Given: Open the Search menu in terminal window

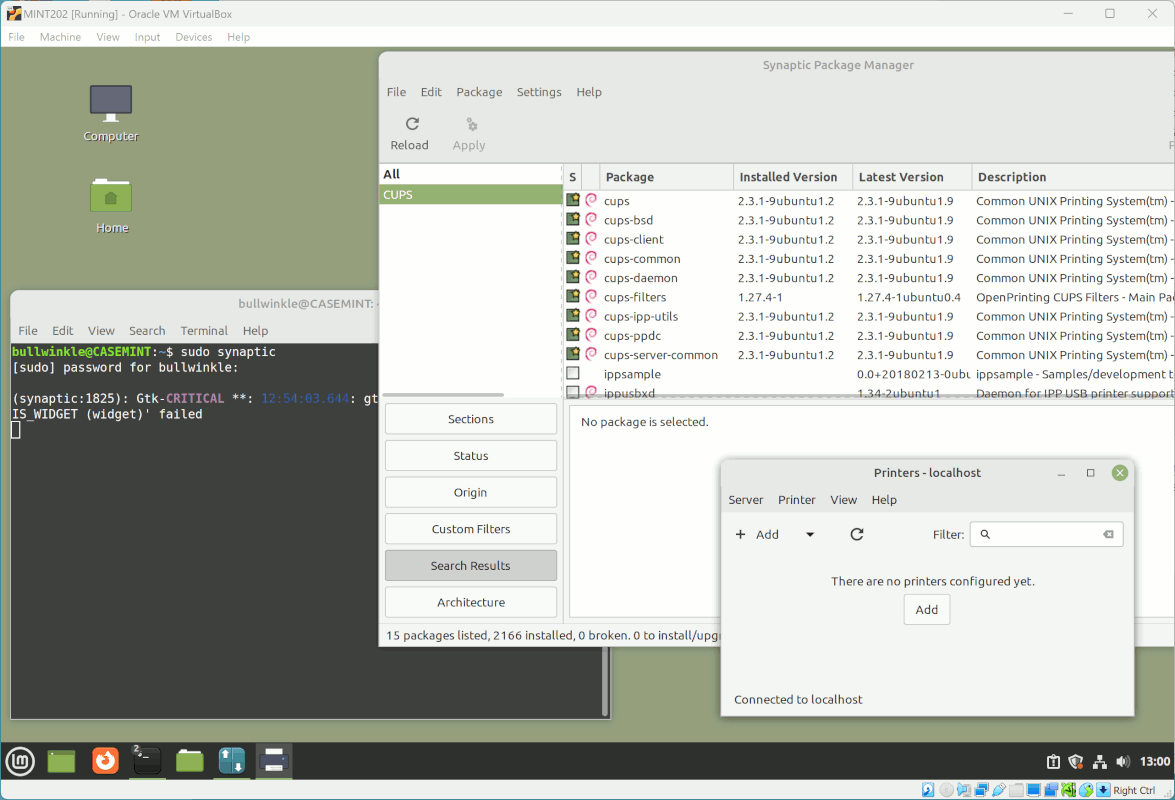Looking at the screenshot, I should (147, 330).
